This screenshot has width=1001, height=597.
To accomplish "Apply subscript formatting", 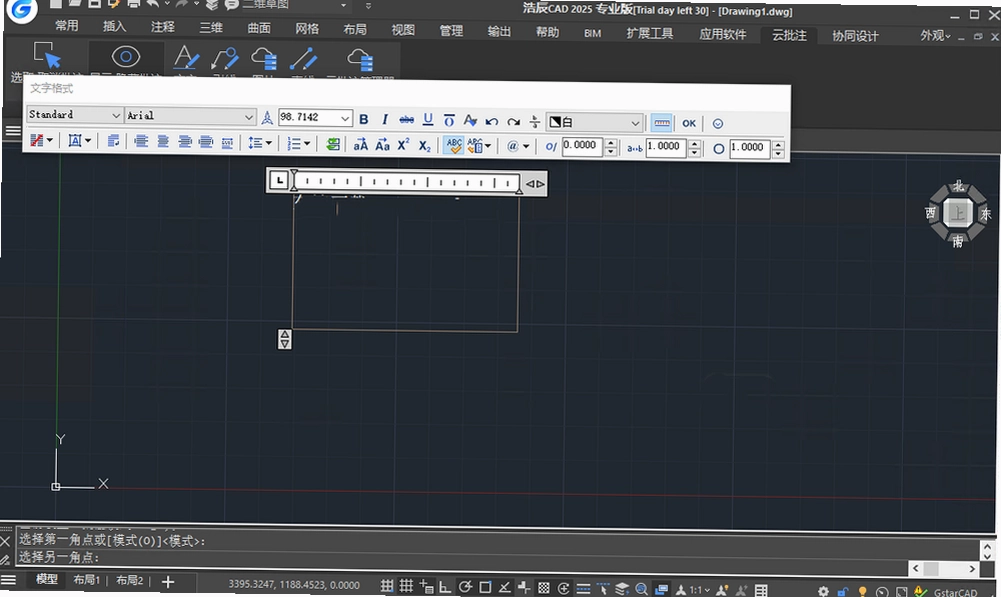I will (425, 146).
